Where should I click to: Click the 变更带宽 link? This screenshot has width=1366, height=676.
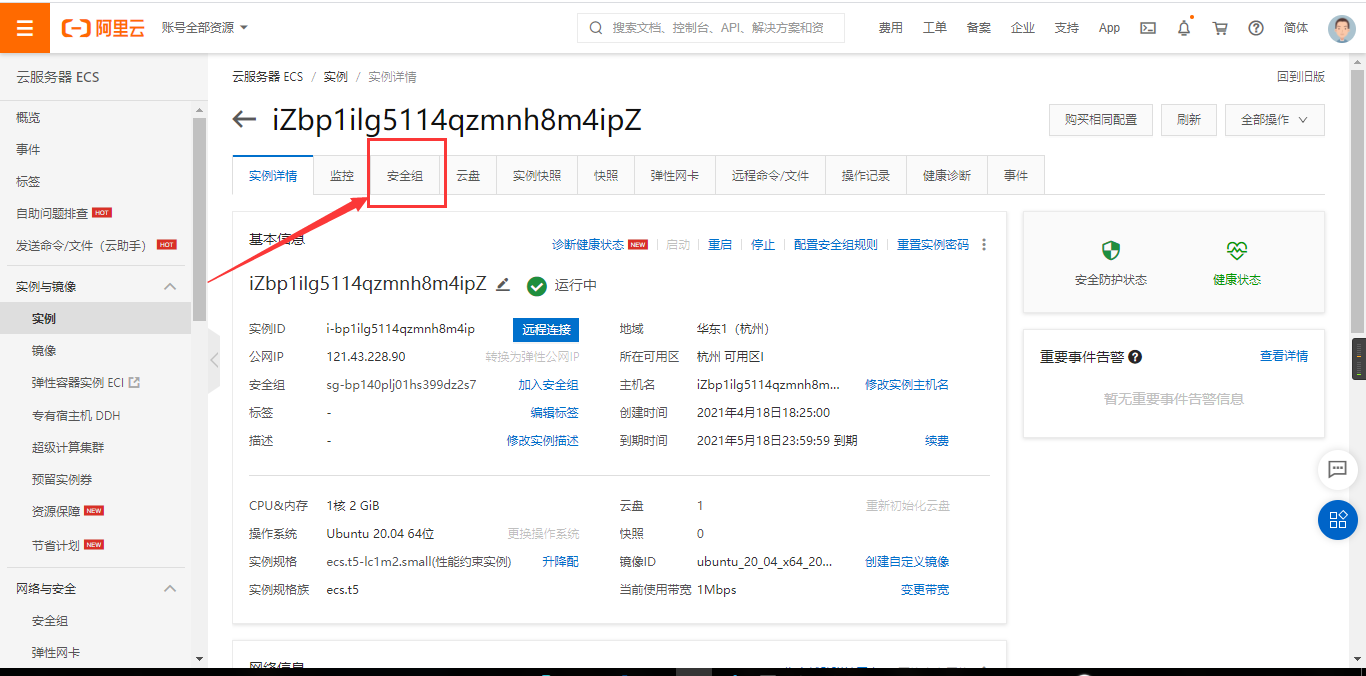point(925,590)
